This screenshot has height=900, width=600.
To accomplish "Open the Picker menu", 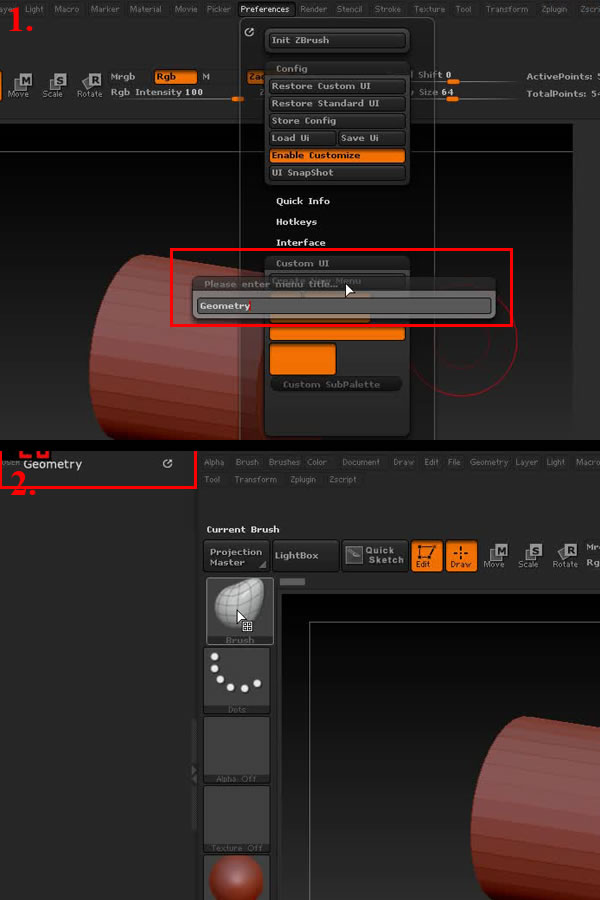I will (x=219, y=9).
